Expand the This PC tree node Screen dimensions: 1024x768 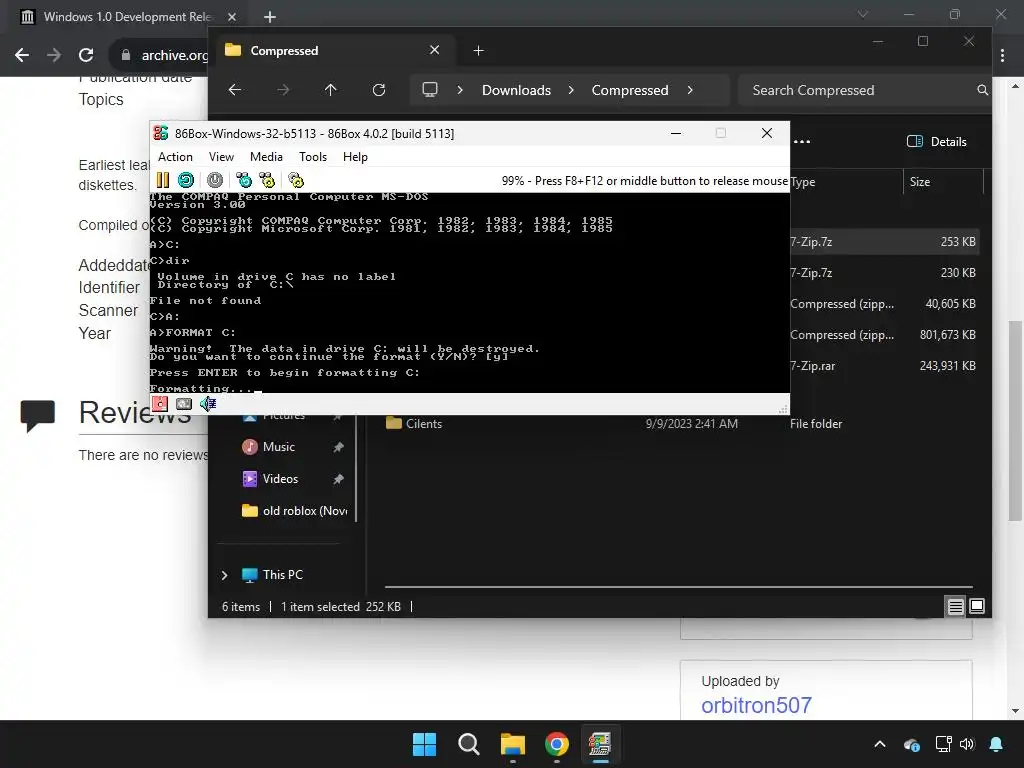[x=225, y=575]
